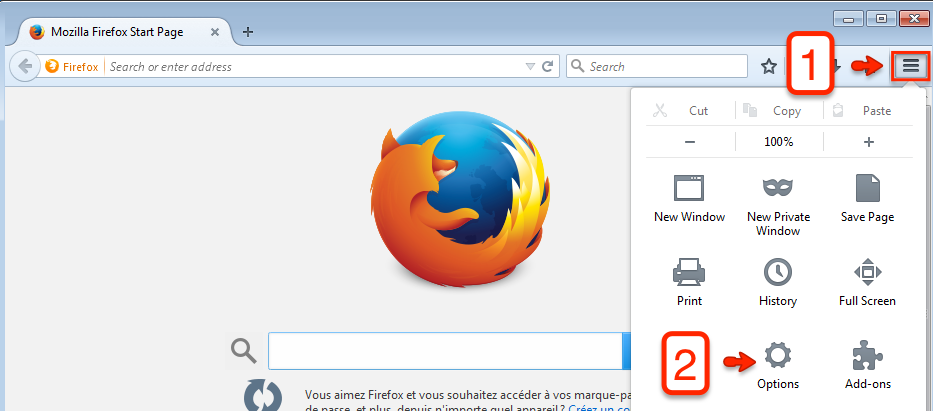The width and height of the screenshot is (933, 411).
Task: Reload the page with the refresh icon
Action: 548,67
